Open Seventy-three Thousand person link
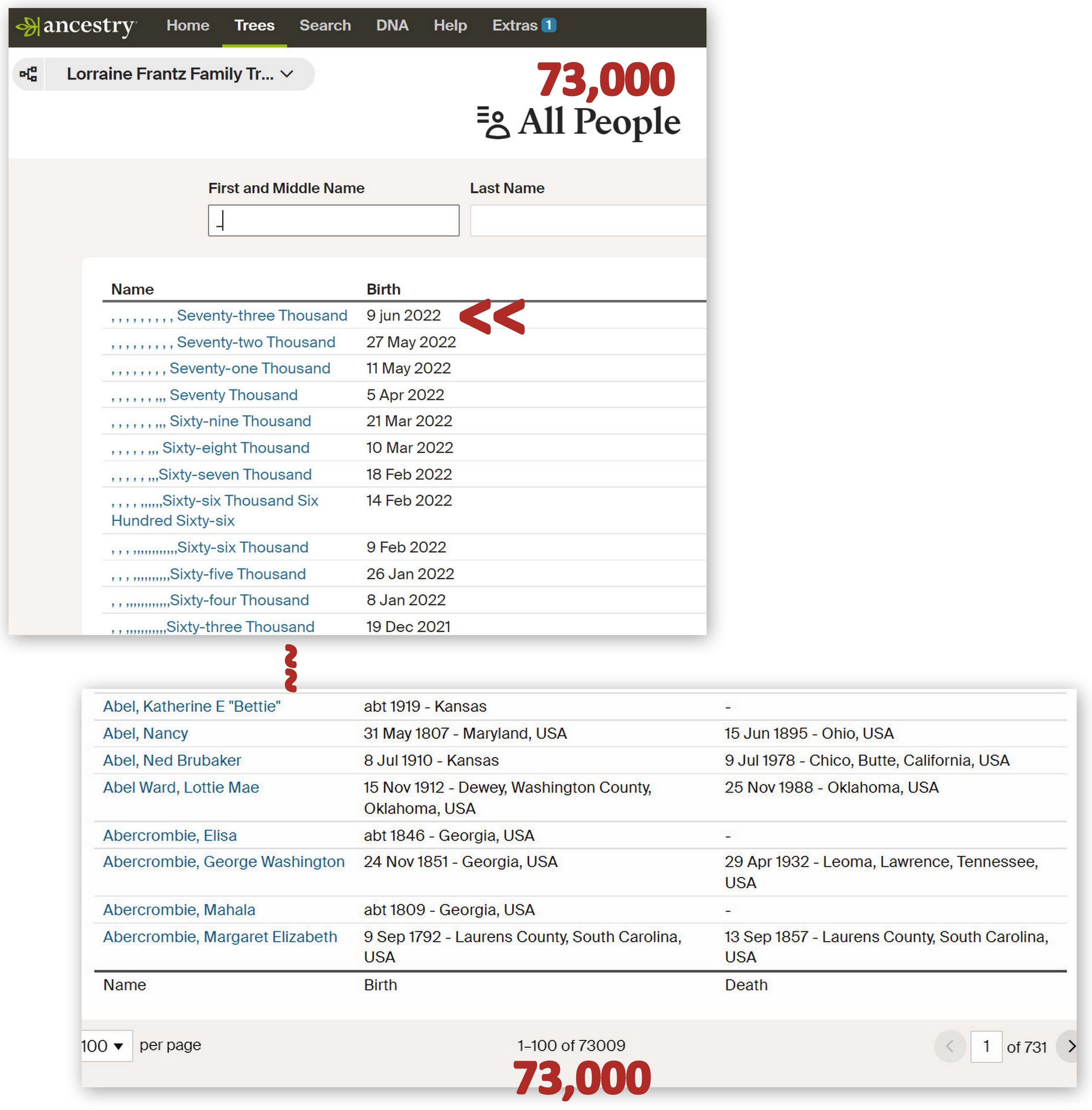 tap(262, 316)
